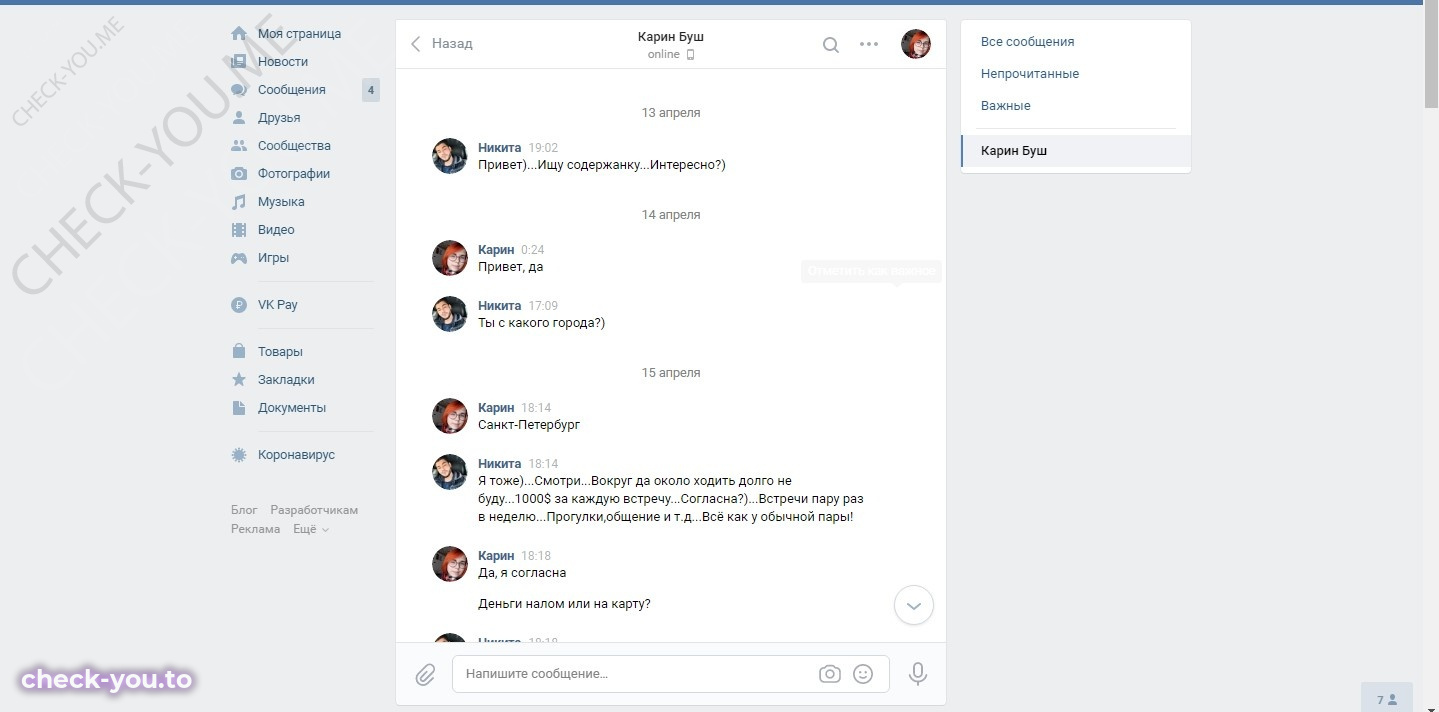Click Никита's avatar beside the 17:09 message
This screenshot has width=1439, height=712.
click(450, 314)
